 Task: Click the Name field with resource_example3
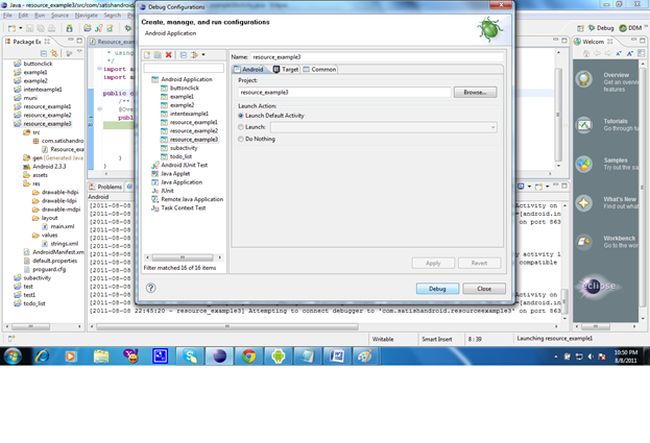coord(377,57)
